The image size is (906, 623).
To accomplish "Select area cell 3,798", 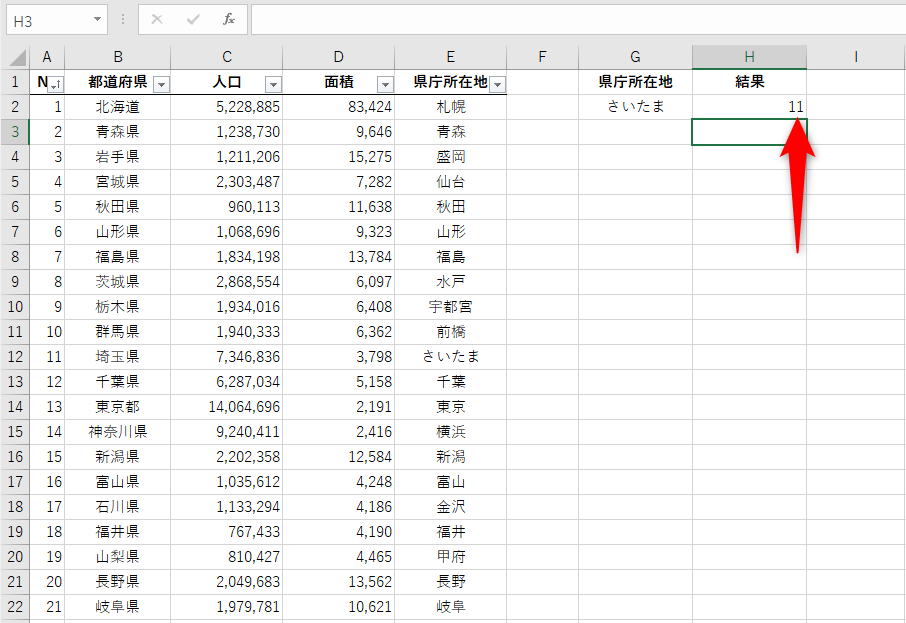I will click(339, 357).
